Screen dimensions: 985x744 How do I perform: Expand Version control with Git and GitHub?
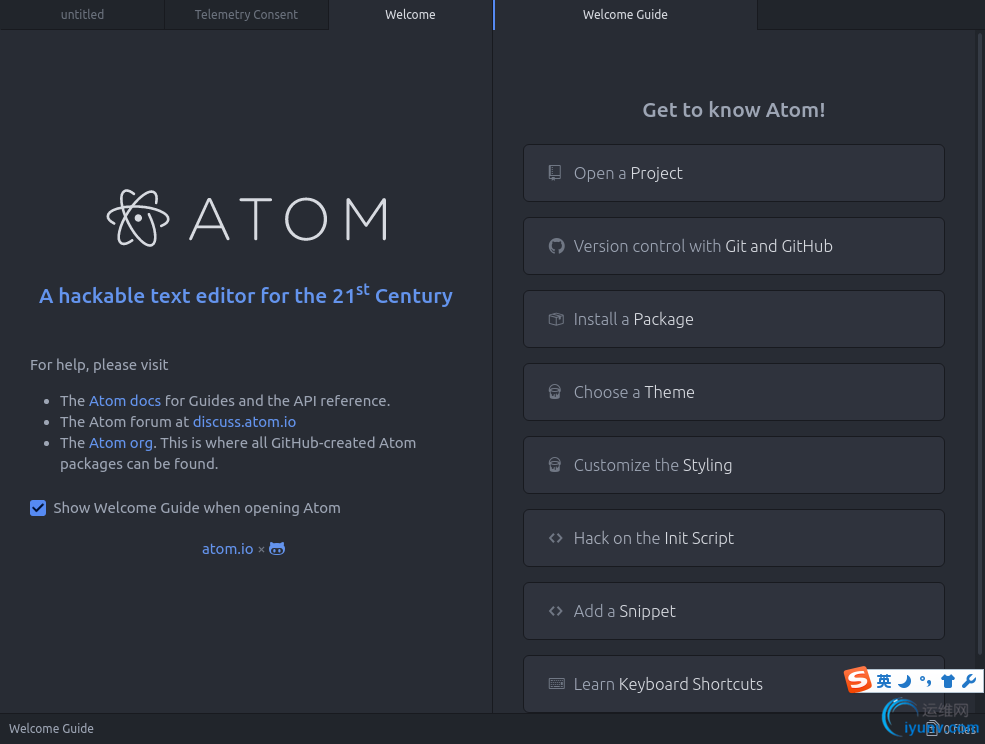[x=734, y=246]
